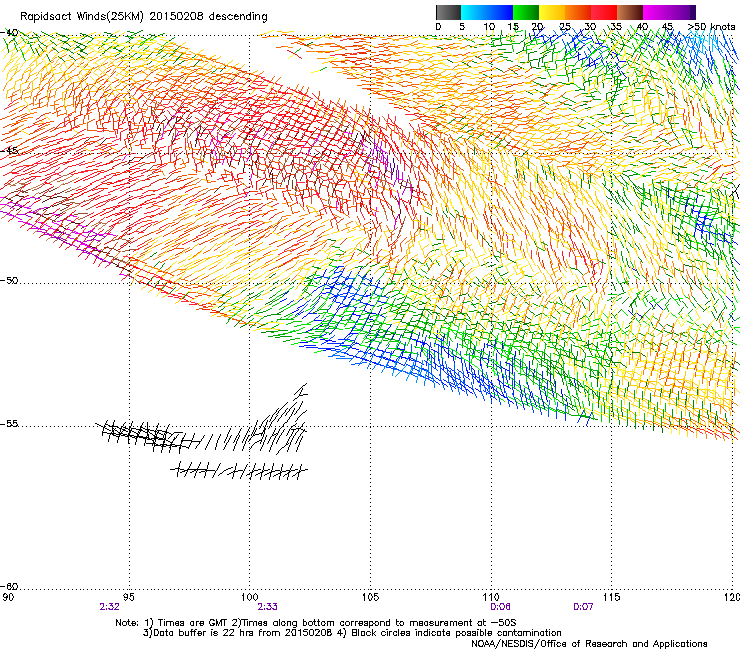Click the latitude label '-55'
The width and height of the screenshot is (740, 650).
click(x=9, y=423)
